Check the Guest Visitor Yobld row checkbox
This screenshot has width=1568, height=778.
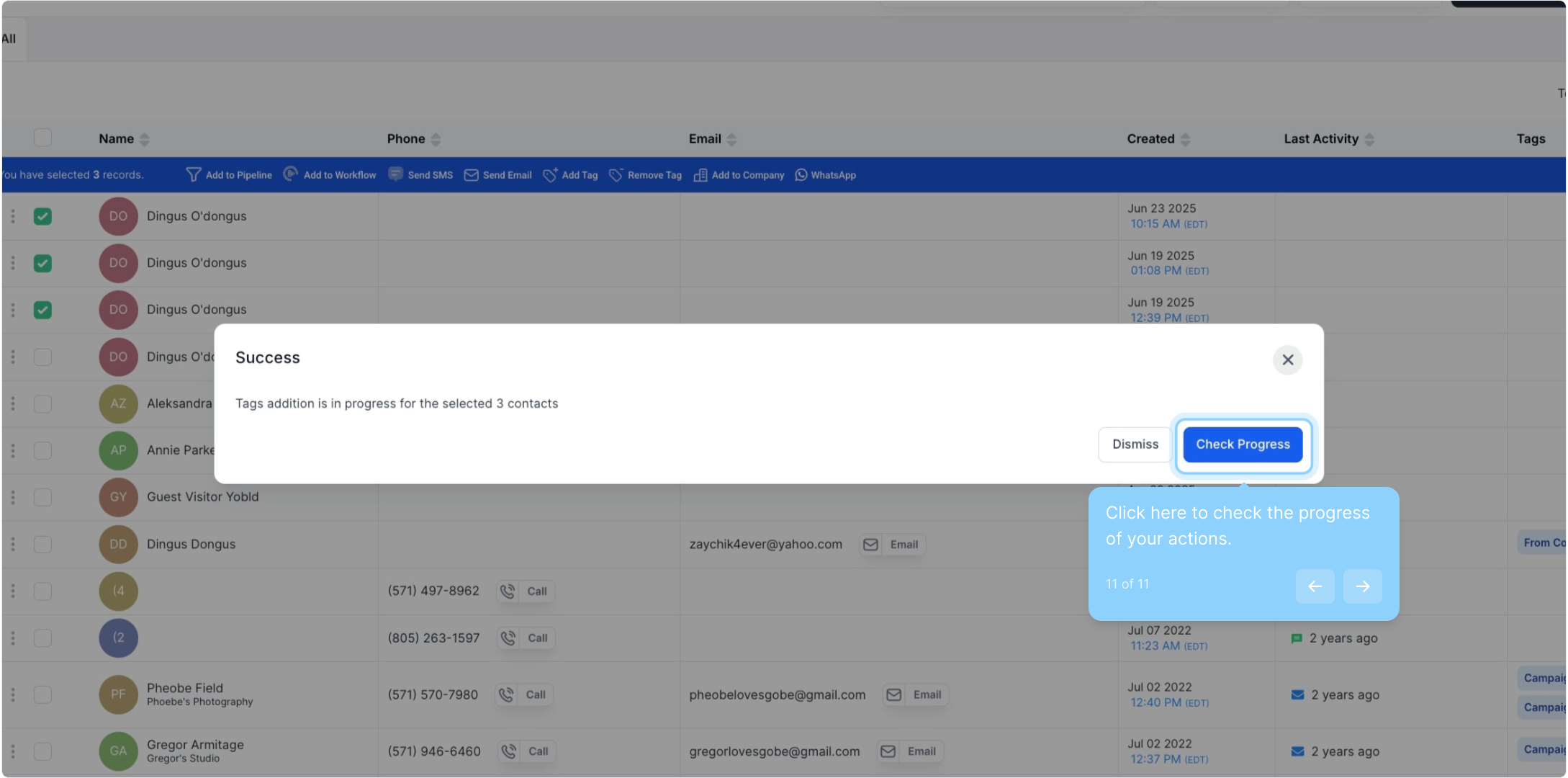click(x=42, y=497)
